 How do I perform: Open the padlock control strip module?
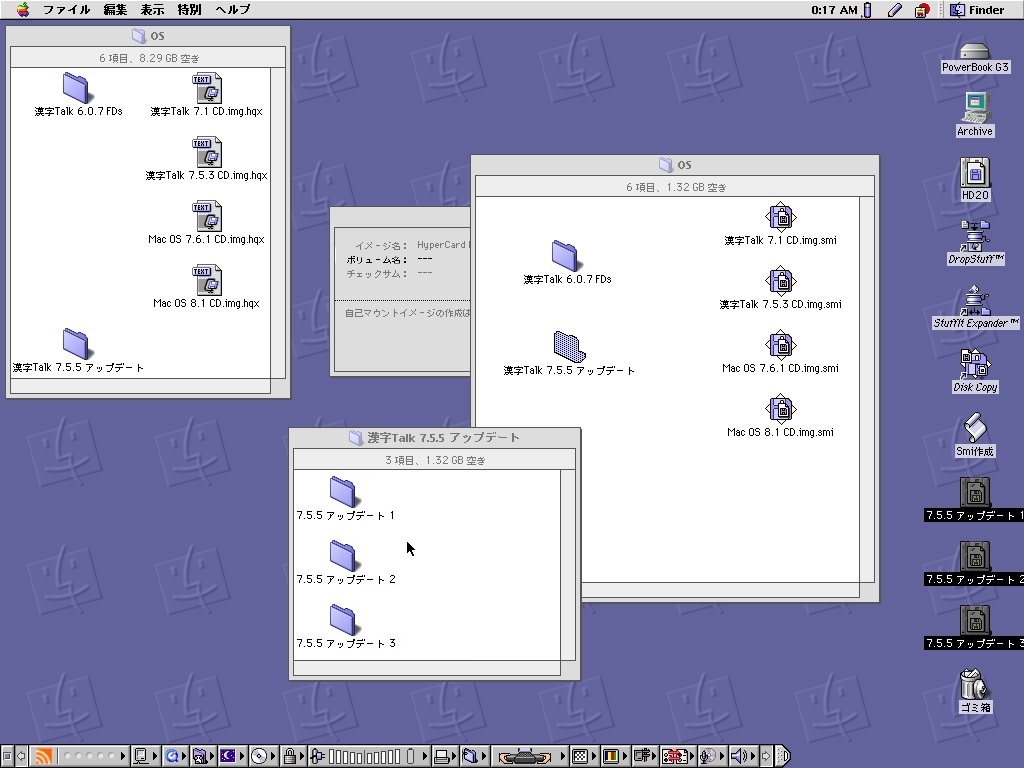tap(294, 756)
